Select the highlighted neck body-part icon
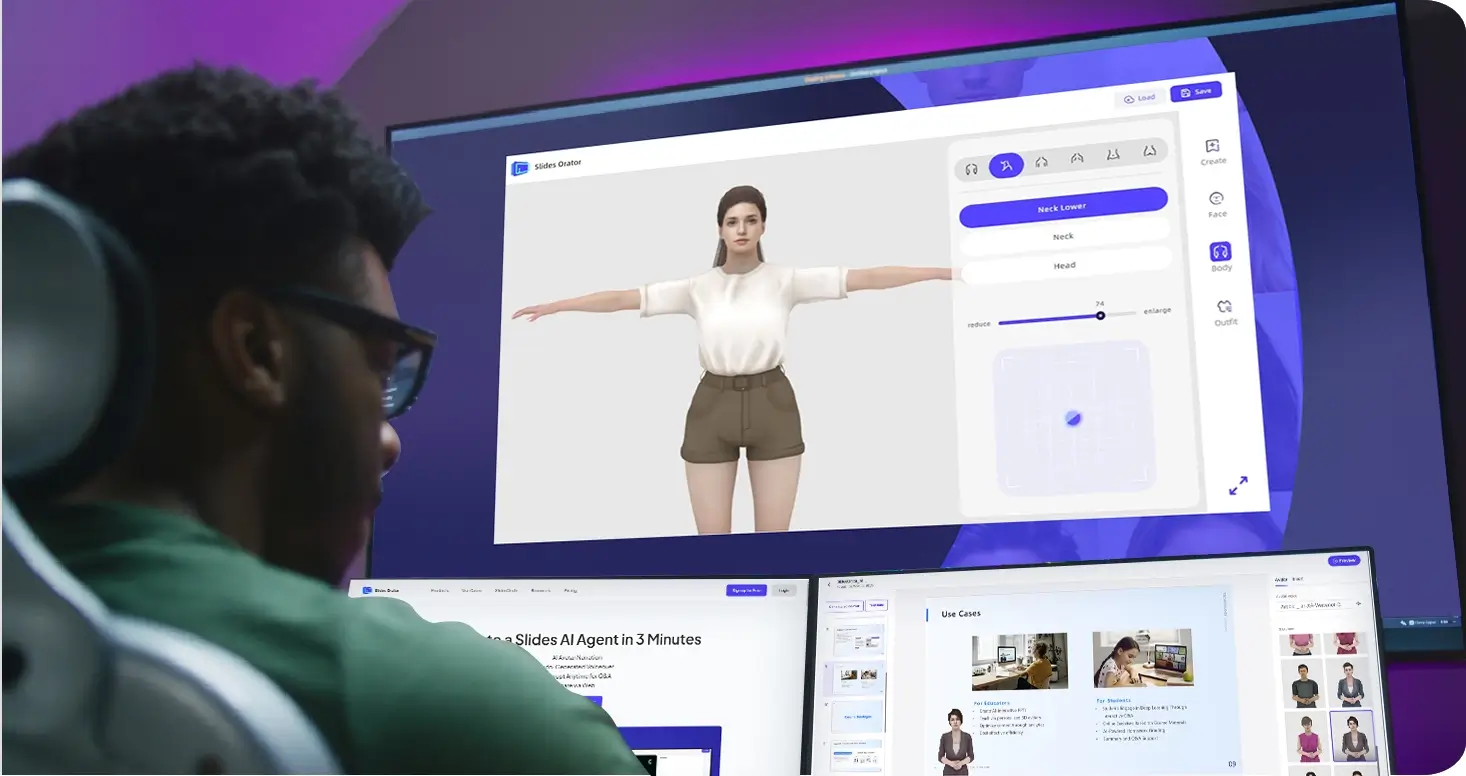This screenshot has height=776, width=1466. click(1007, 165)
